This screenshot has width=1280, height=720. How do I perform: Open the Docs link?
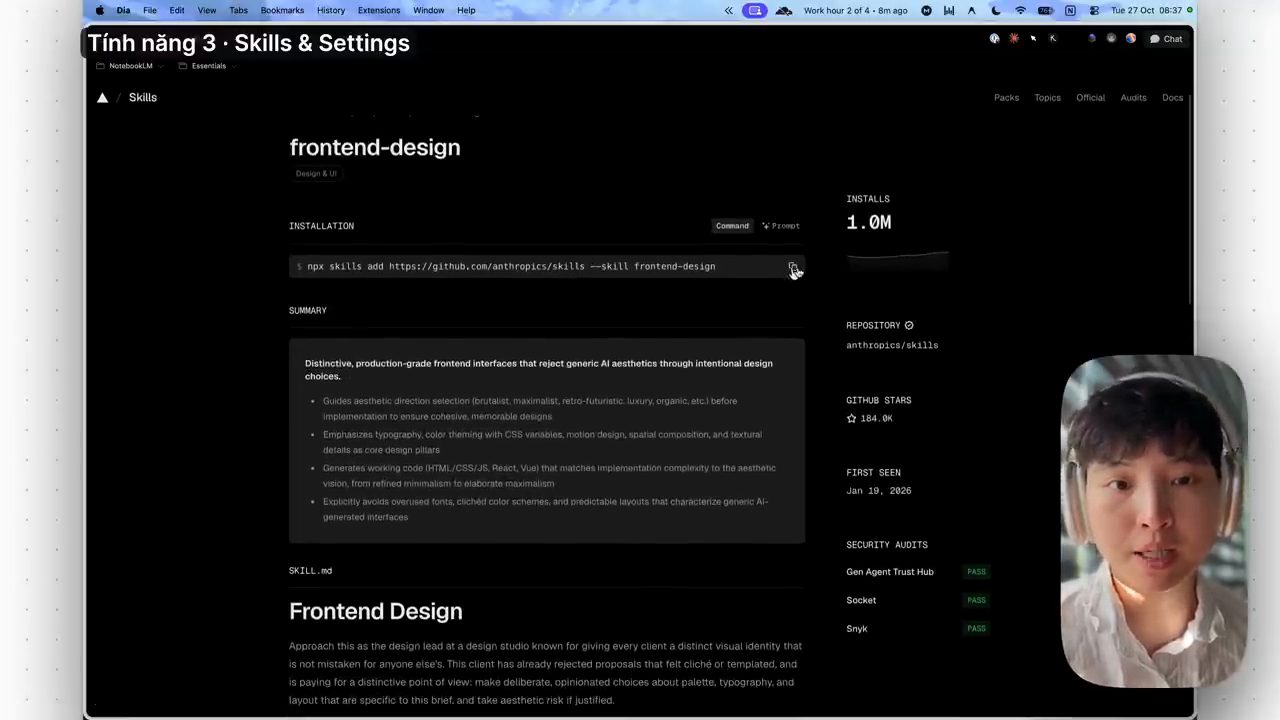(1172, 98)
